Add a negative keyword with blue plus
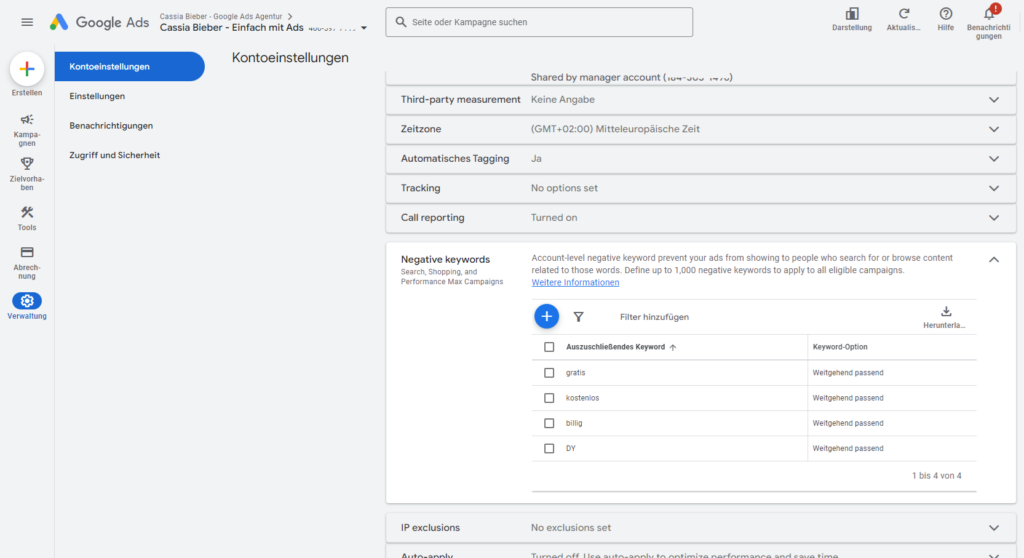 (x=547, y=316)
